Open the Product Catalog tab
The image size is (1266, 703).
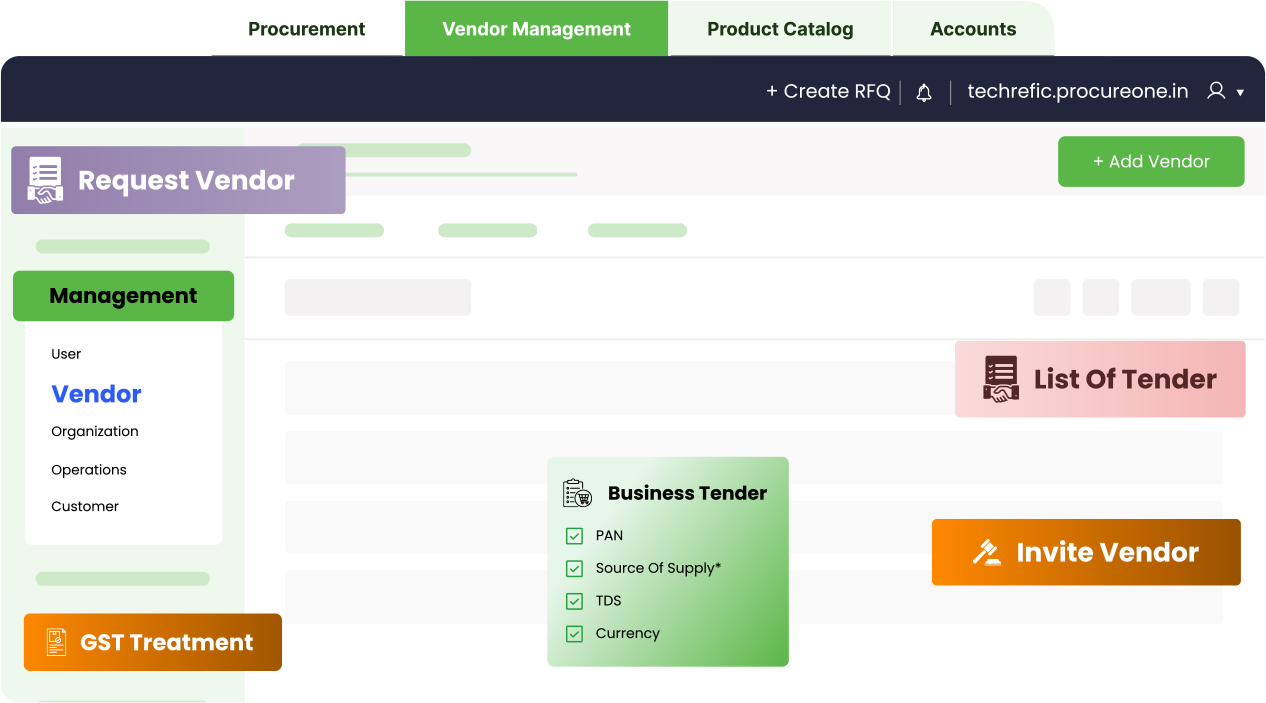[780, 29]
